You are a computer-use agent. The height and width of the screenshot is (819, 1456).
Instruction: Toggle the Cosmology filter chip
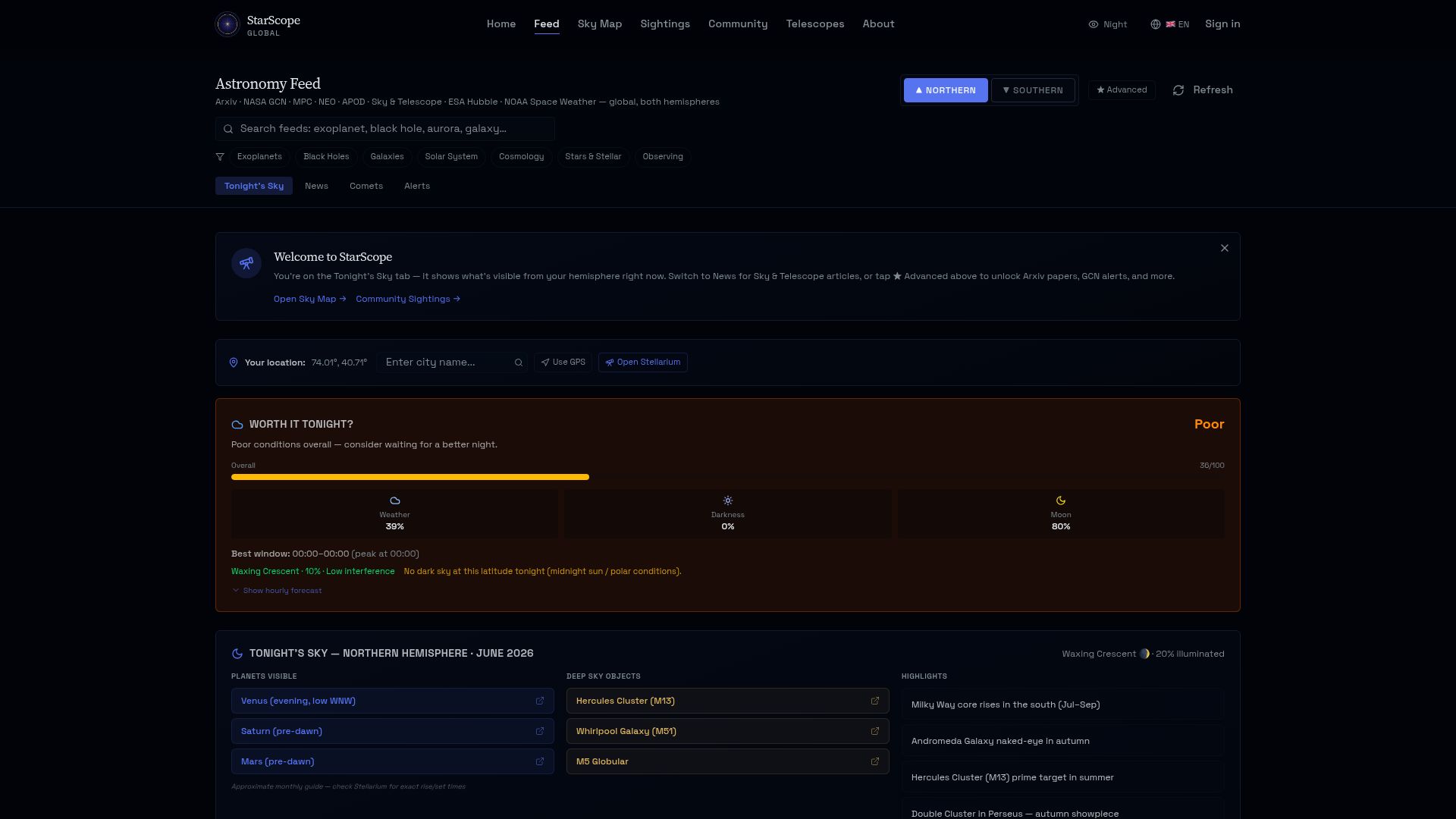[521, 157]
